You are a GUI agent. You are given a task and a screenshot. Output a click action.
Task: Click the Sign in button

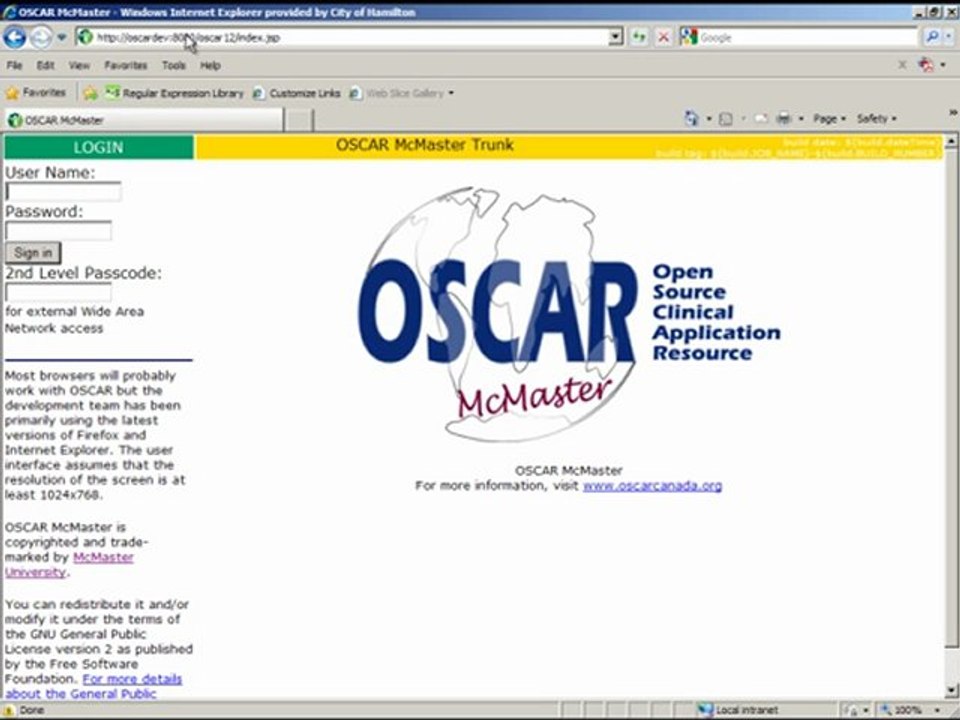coord(33,253)
